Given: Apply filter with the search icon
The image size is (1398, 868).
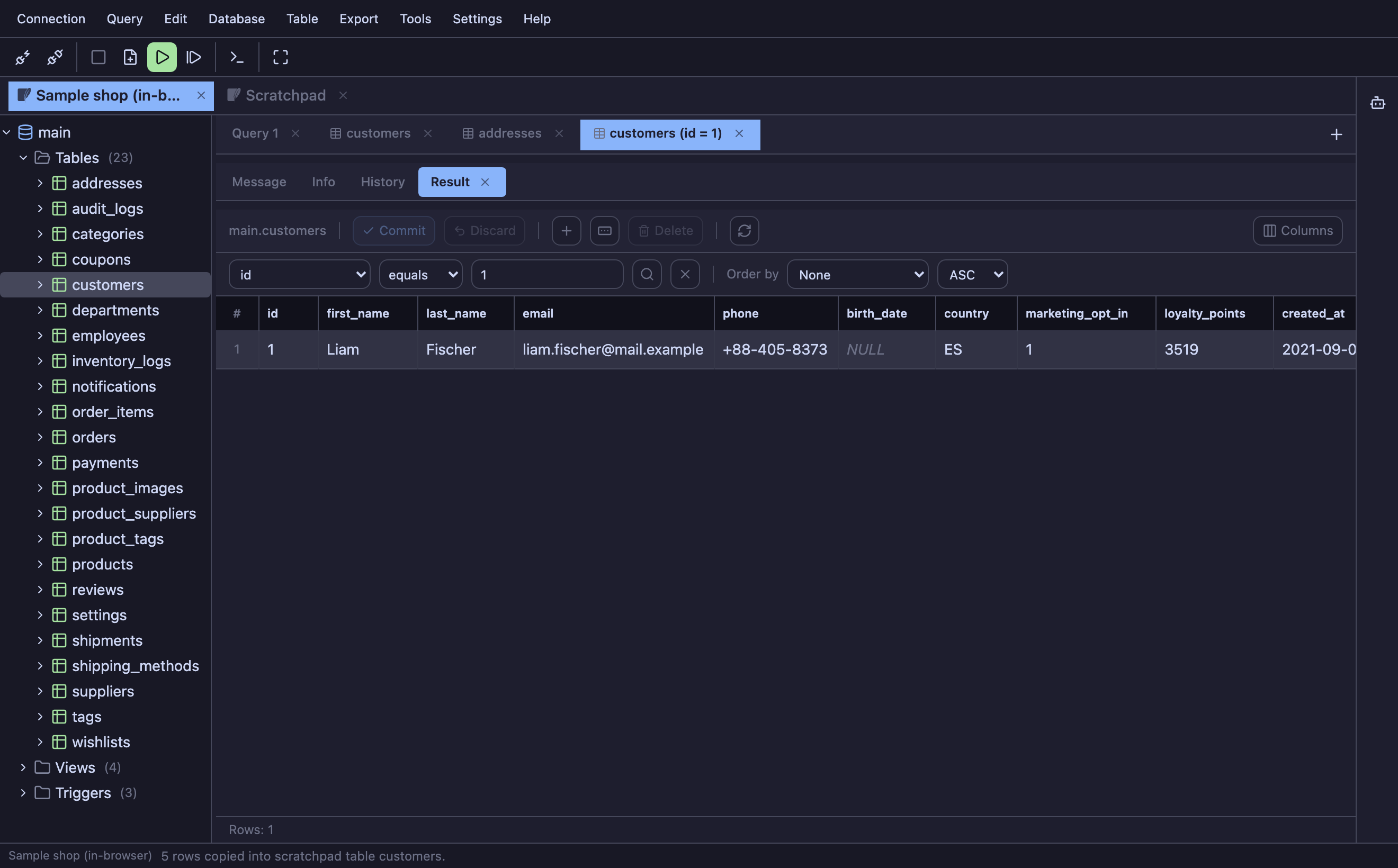Looking at the screenshot, I should pyautogui.click(x=647, y=274).
